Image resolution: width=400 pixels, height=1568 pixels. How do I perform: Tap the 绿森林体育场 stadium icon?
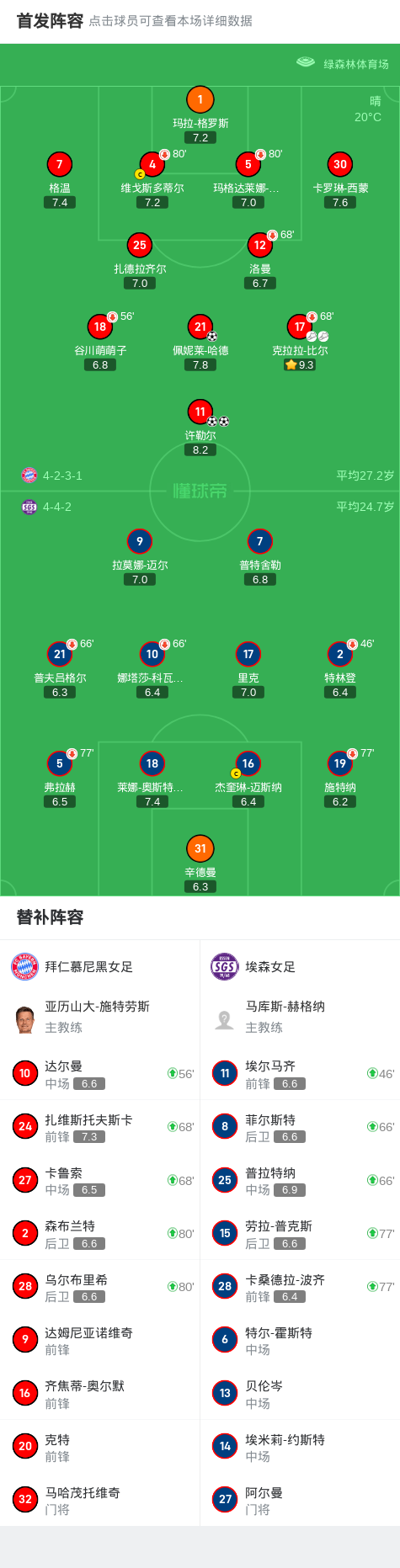[306, 62]
